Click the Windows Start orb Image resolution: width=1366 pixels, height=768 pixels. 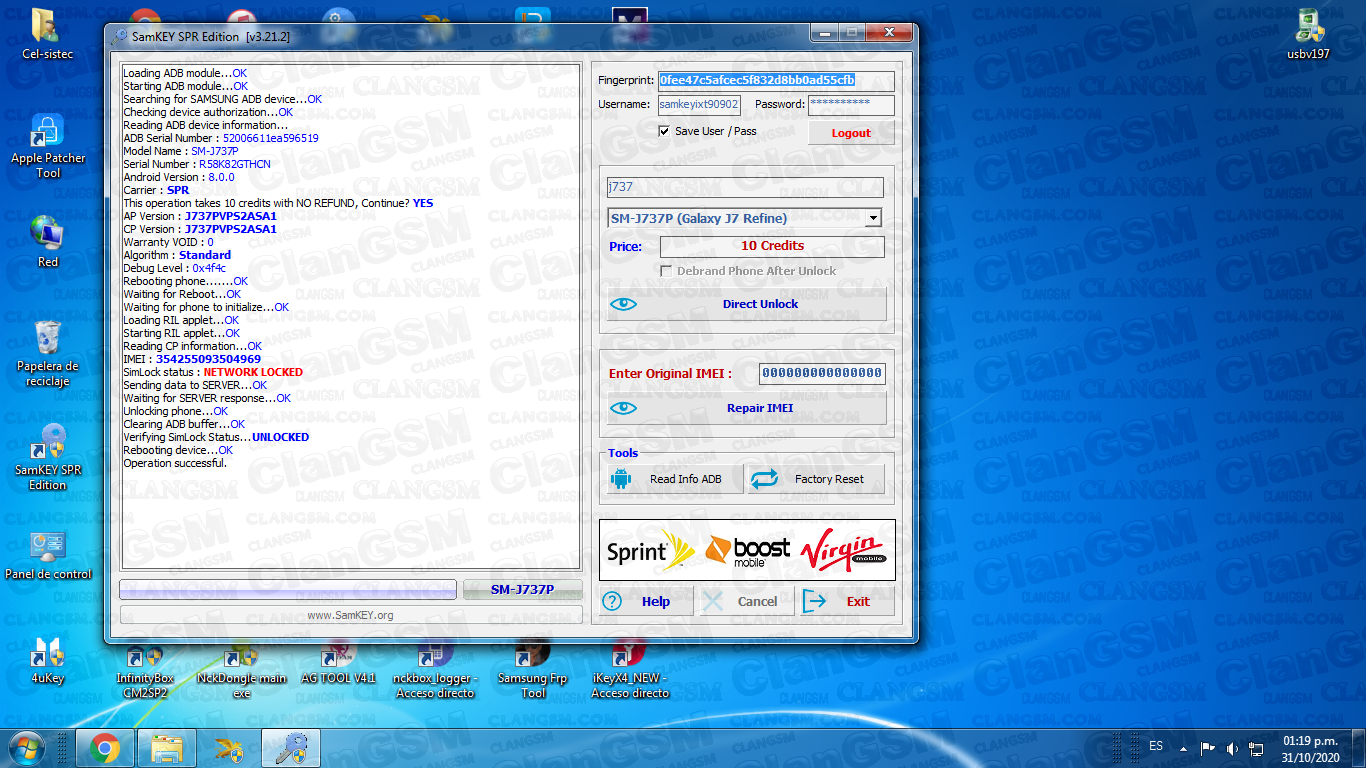(25, 748)
